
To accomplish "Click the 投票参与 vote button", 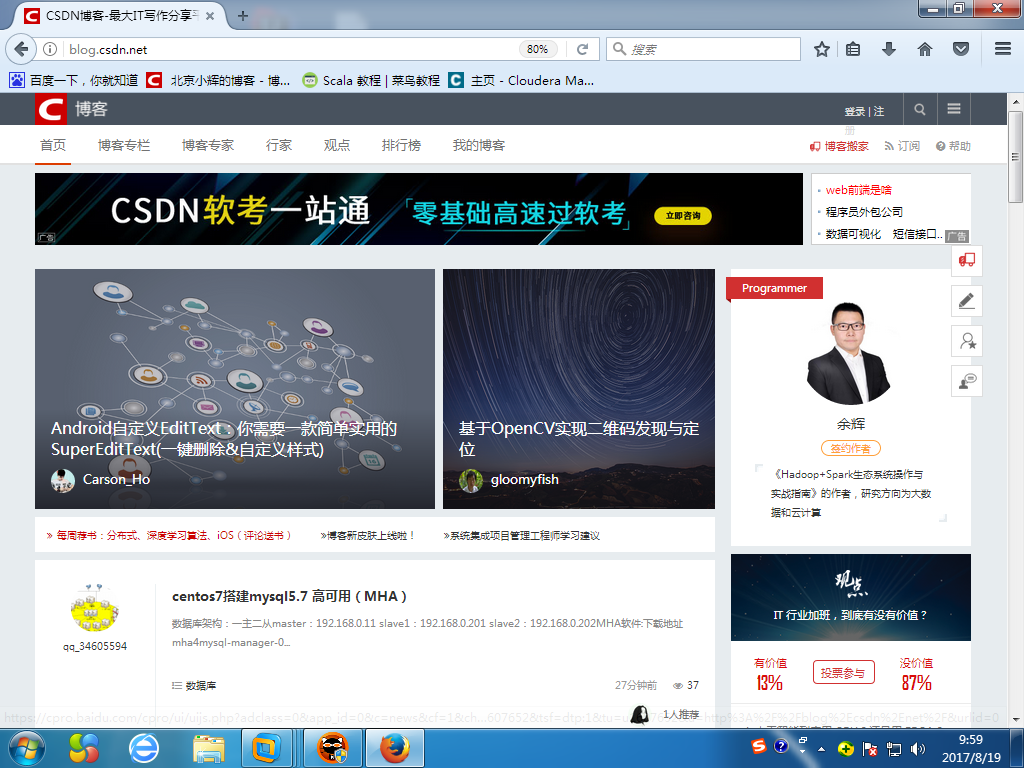I will [x=843, y=672].
